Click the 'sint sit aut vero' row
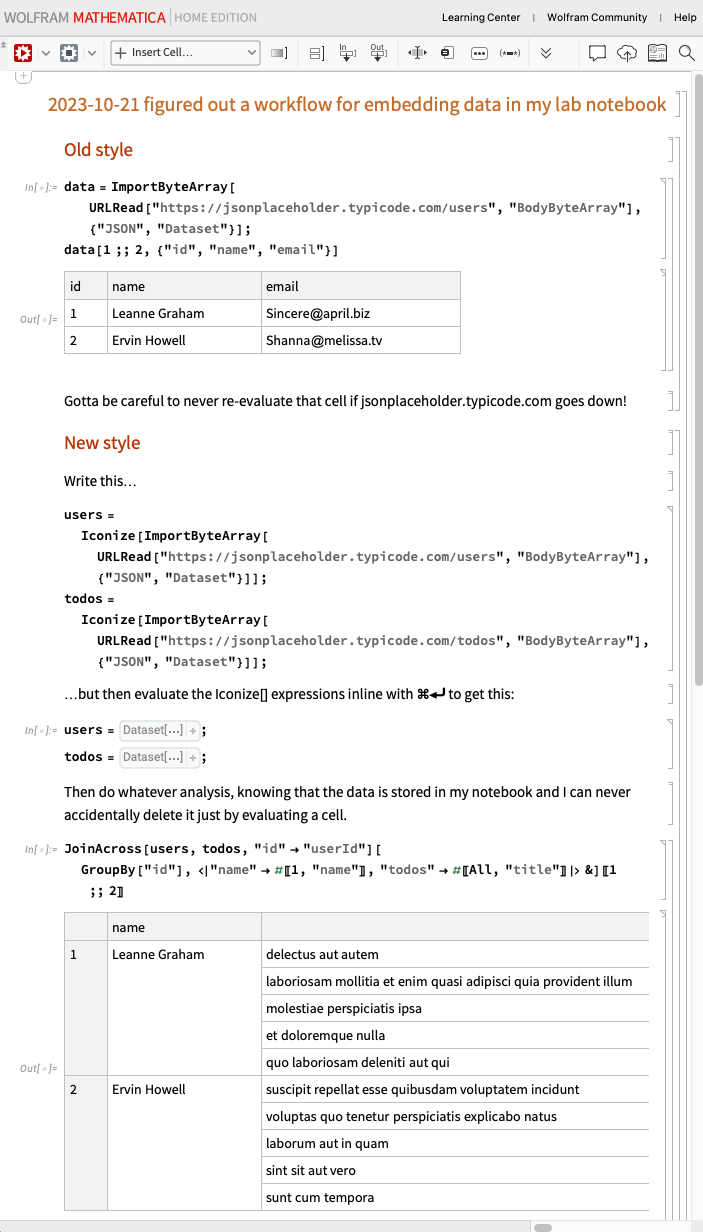Screen dimensions: 703x1232 click(455, 1170)
